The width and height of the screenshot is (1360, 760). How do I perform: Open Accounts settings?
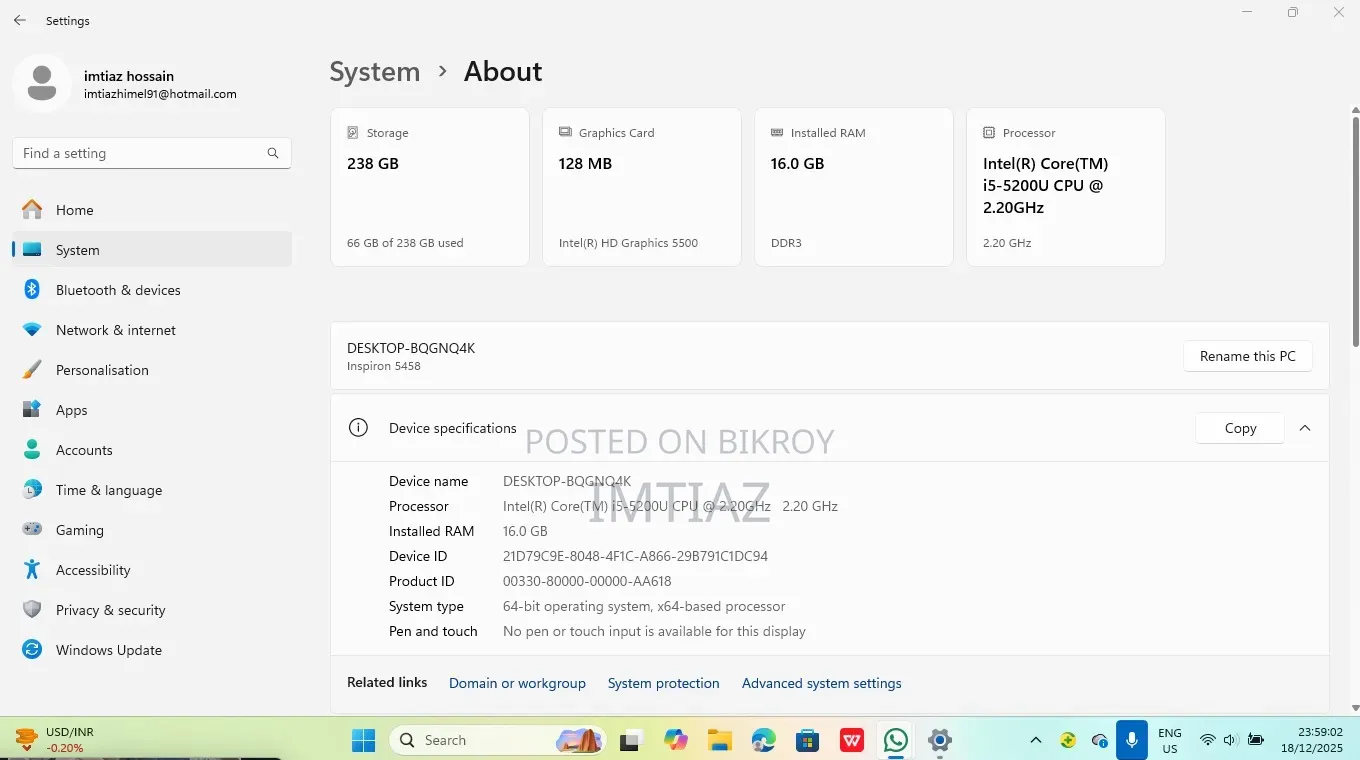coord(152,450)
